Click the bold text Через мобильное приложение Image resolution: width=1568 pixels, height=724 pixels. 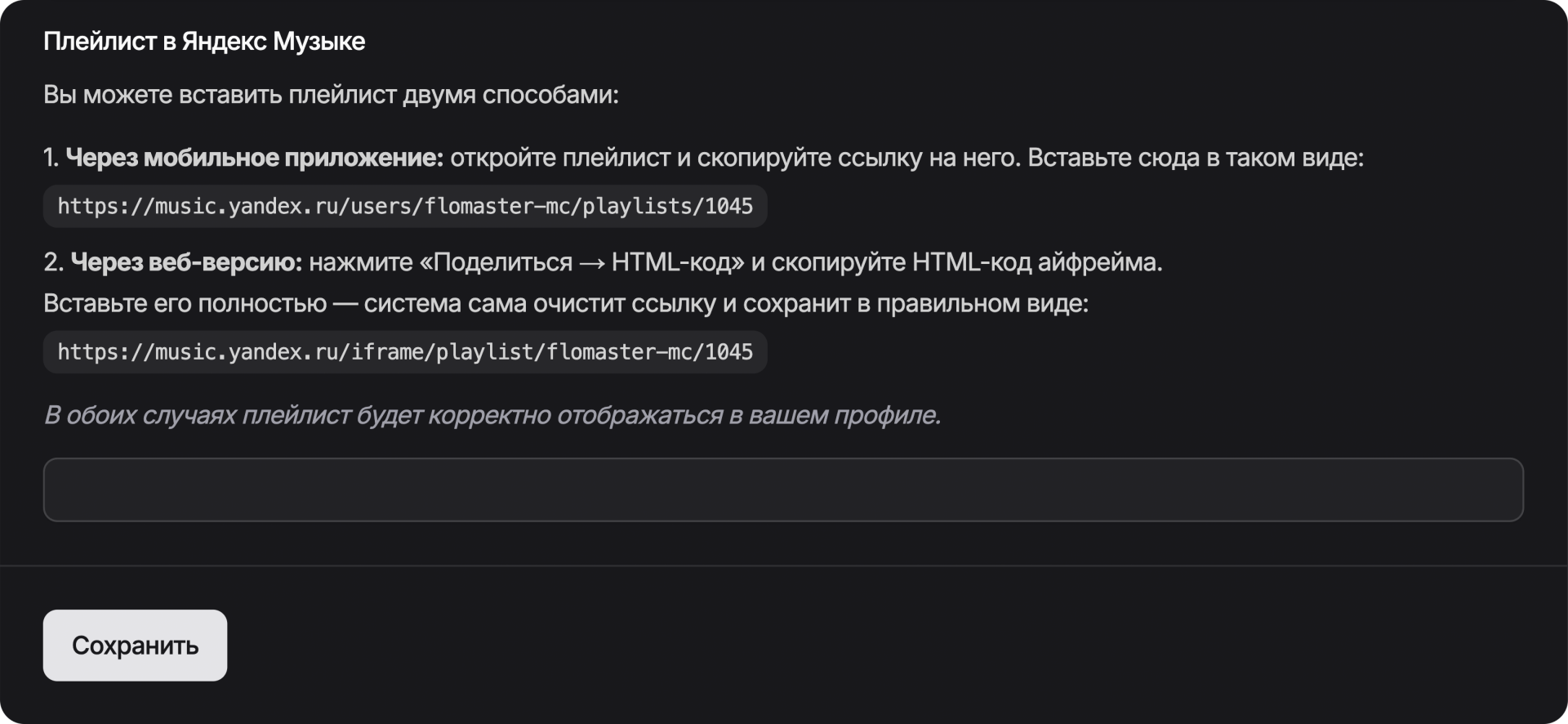click(x=254, y=158)
